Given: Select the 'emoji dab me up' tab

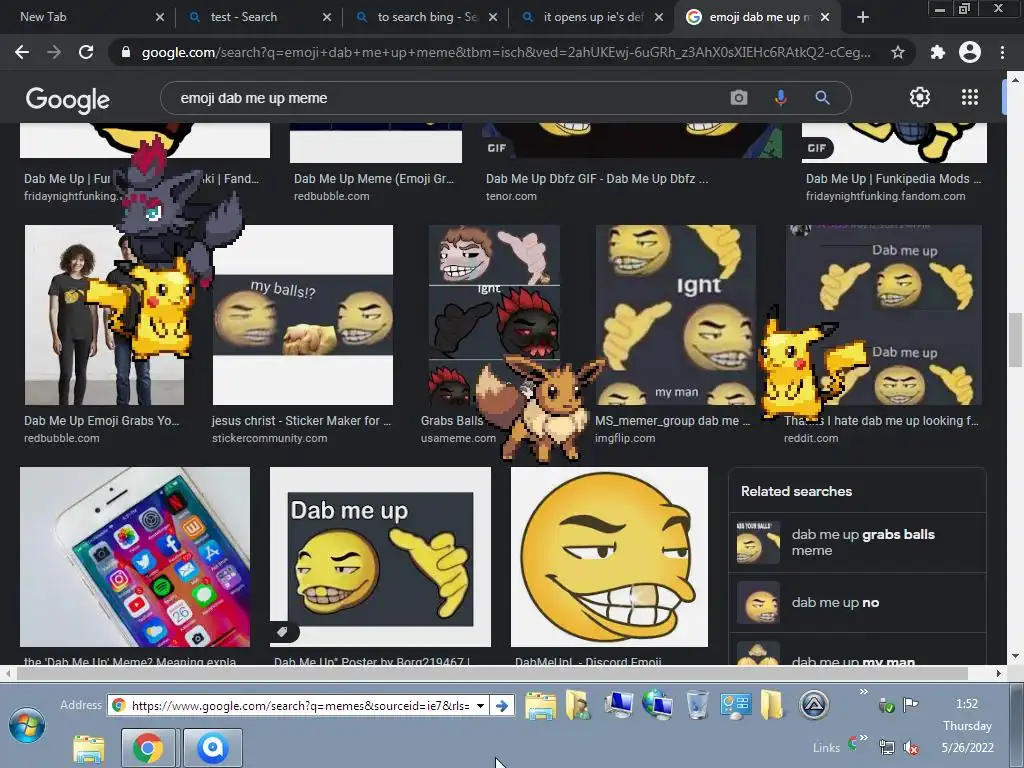Looking at the screenshot, I should tap(760, 17).
